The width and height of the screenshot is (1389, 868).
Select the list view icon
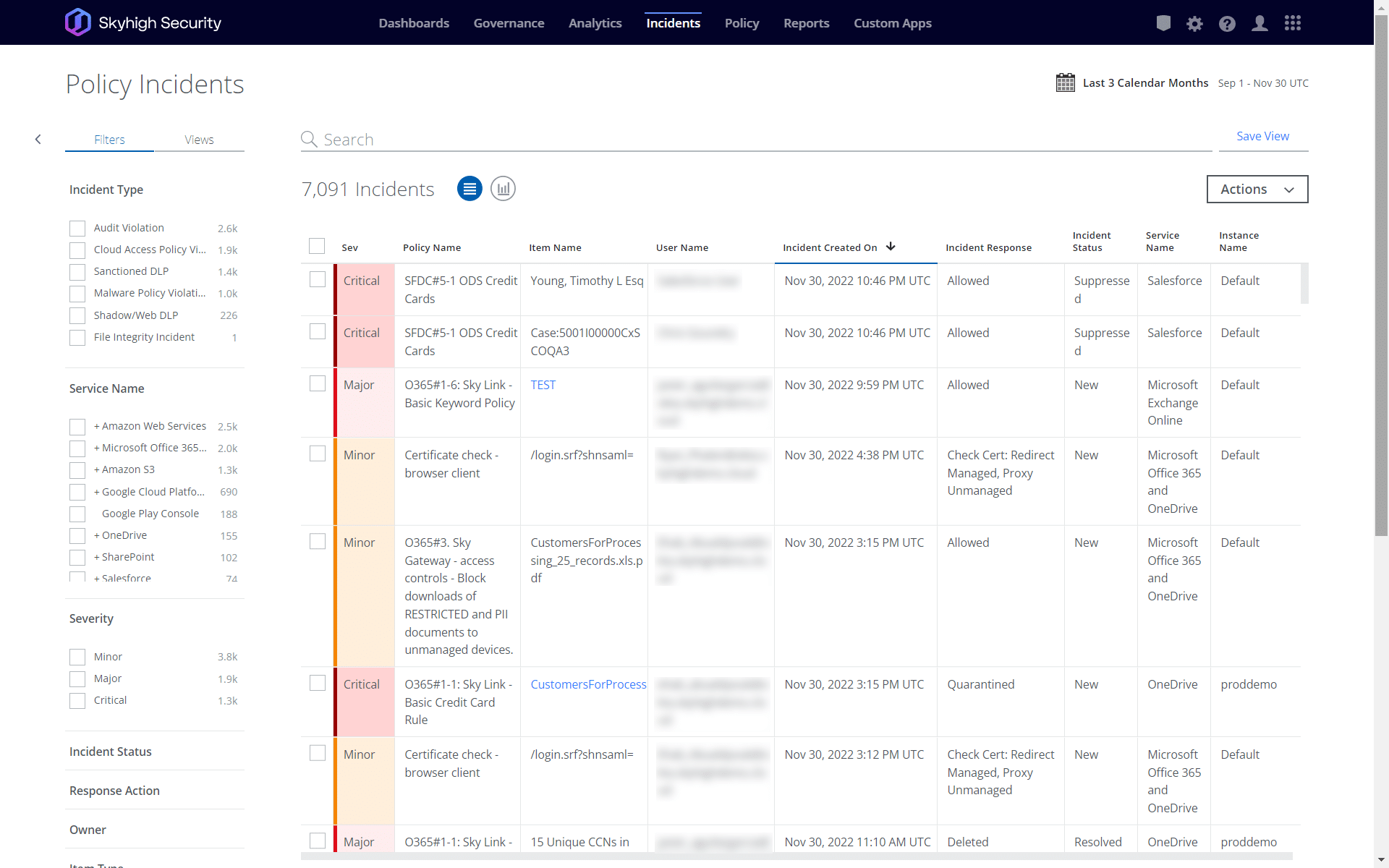coord(470,189)
